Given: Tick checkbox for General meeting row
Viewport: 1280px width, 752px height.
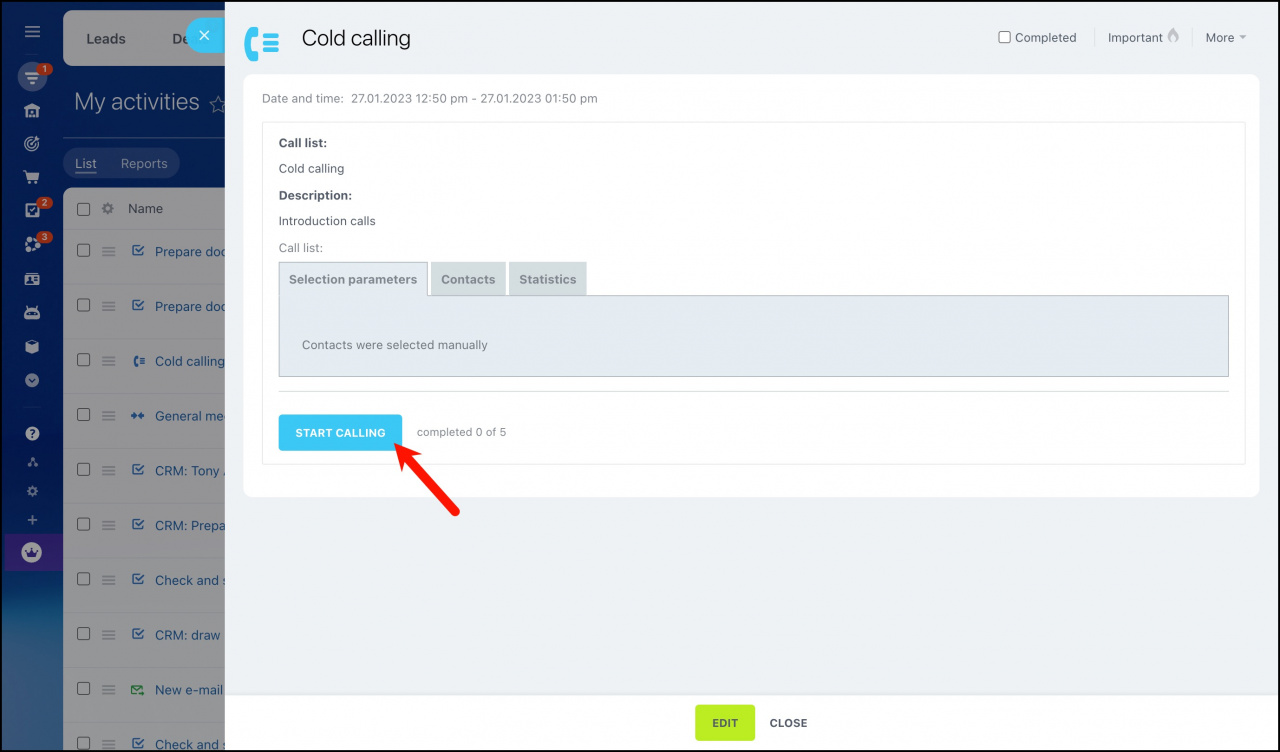Looking at the screenshot, I should point(84,415).
